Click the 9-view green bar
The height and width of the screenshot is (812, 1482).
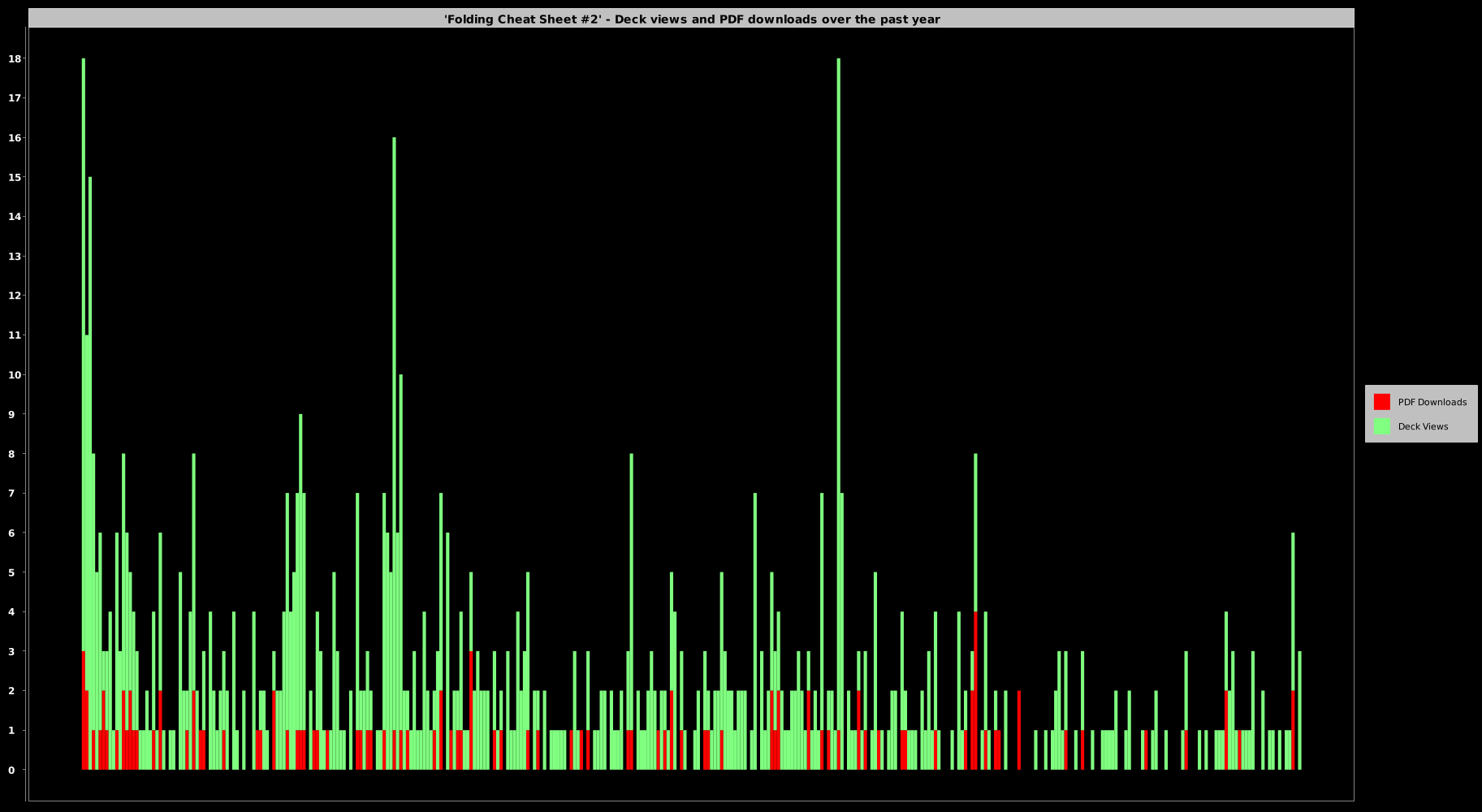(x=300, y=572)
